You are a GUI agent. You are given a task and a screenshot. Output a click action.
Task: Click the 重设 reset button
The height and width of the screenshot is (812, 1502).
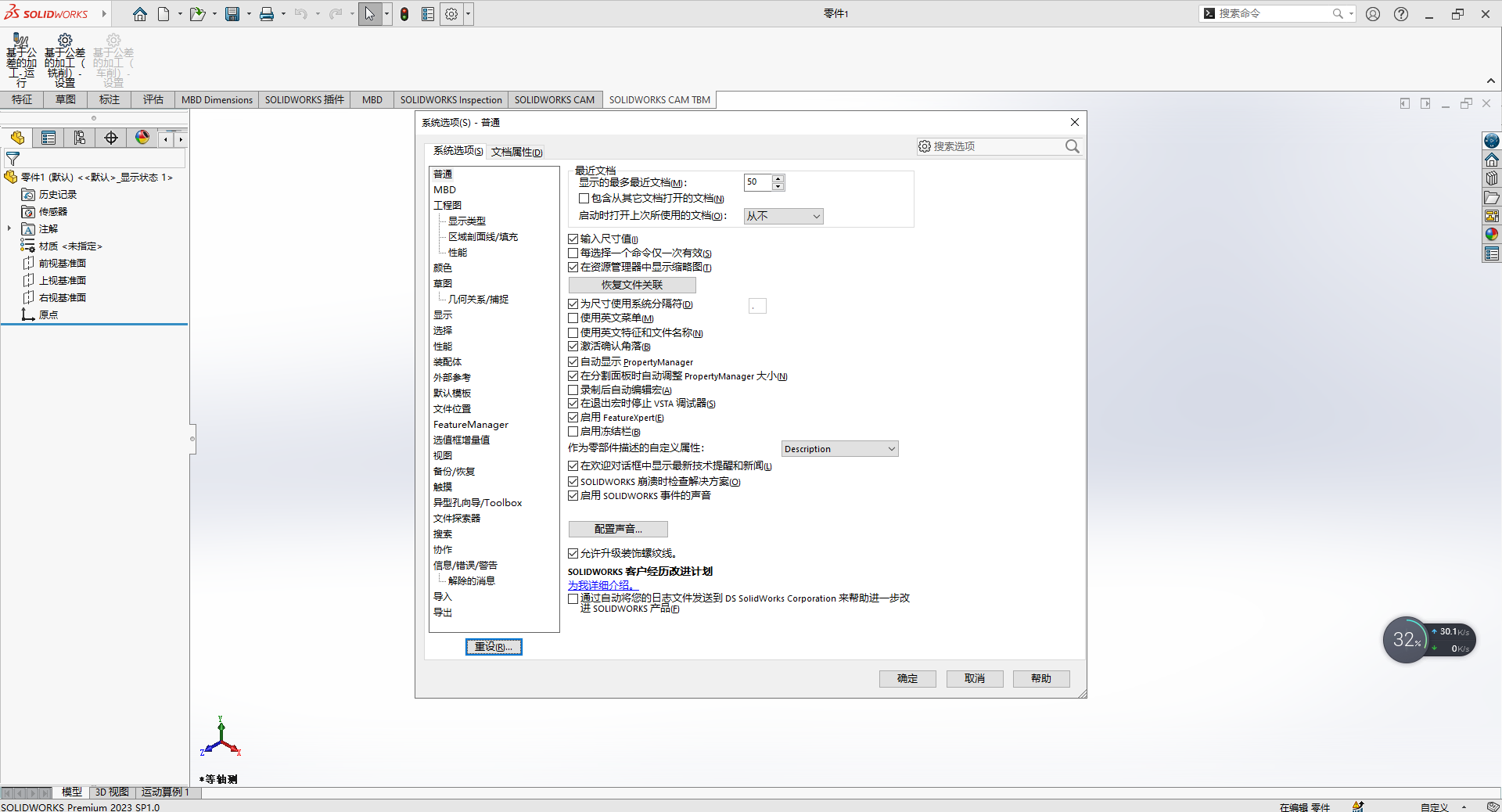(493, 647)
